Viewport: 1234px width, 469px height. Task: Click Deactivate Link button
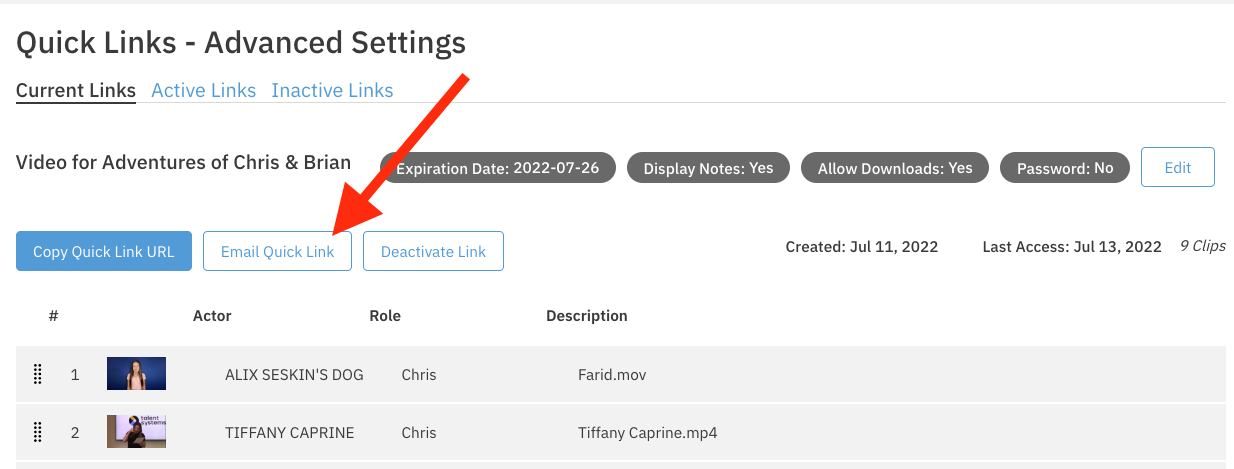[433, 252]
